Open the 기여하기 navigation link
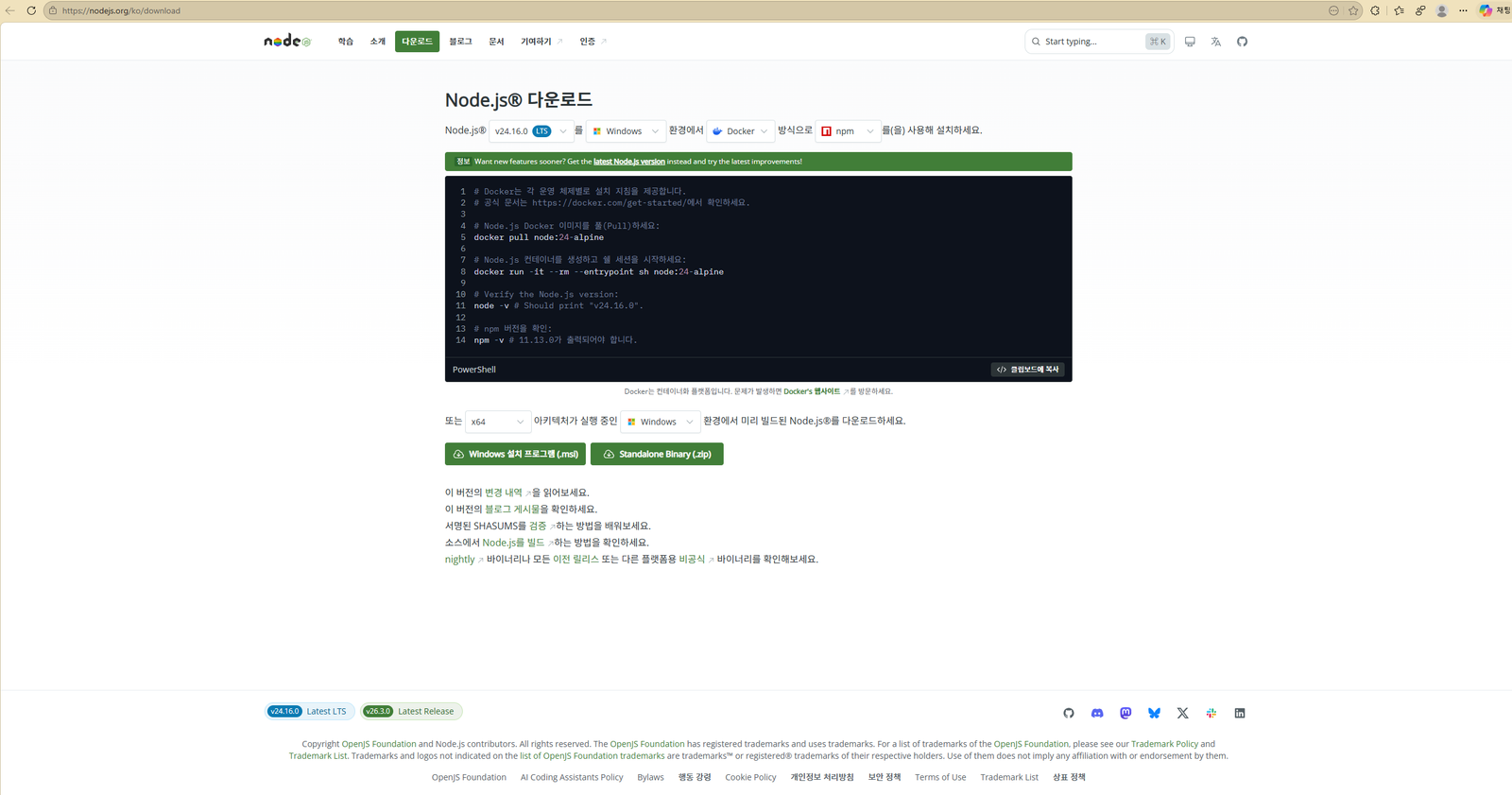Viewport: 1512px width, 795px height. pos(541,42)
